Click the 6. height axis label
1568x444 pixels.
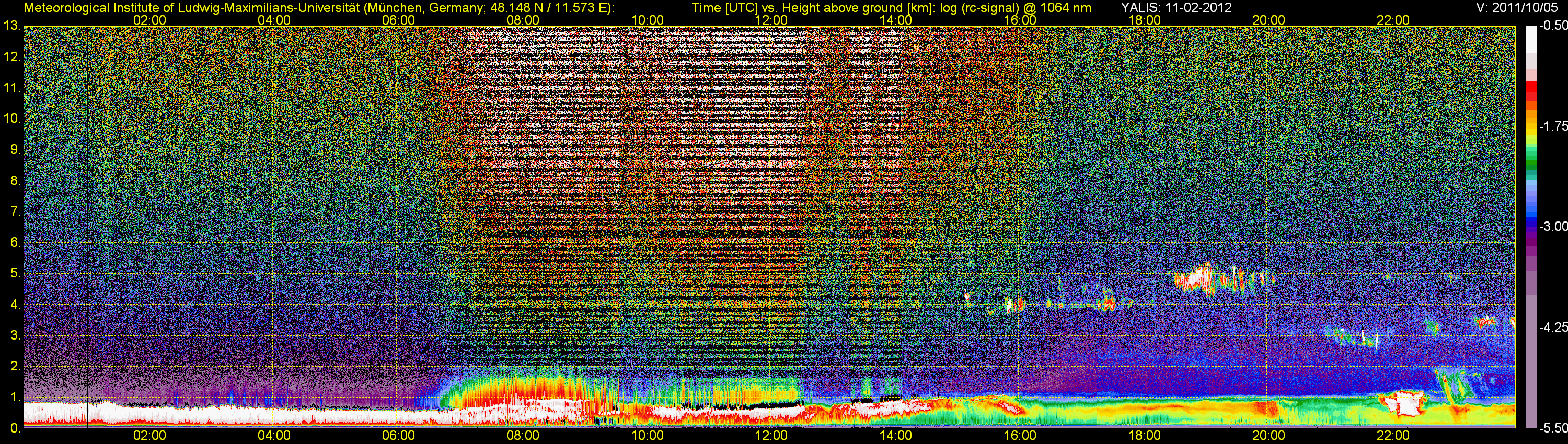(15, 243)
